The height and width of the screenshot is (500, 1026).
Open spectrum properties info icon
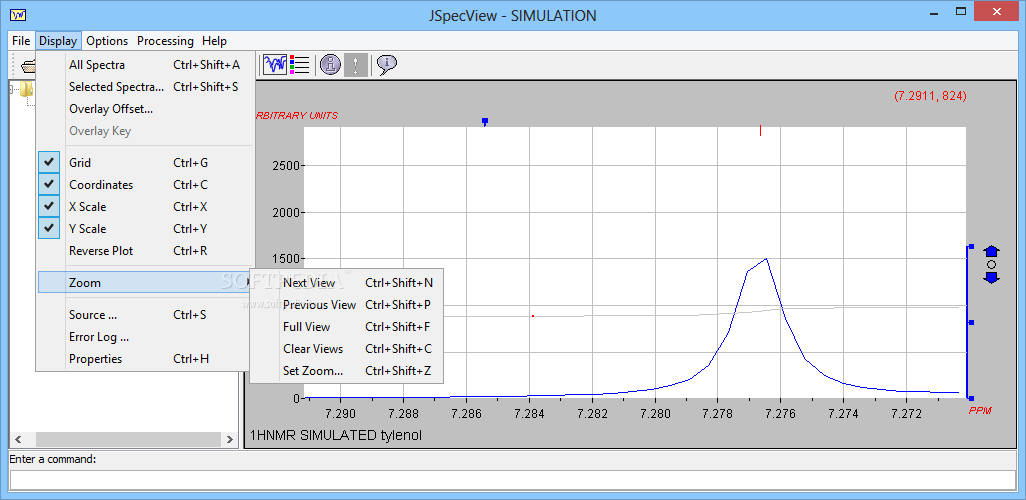pos(330,64)
